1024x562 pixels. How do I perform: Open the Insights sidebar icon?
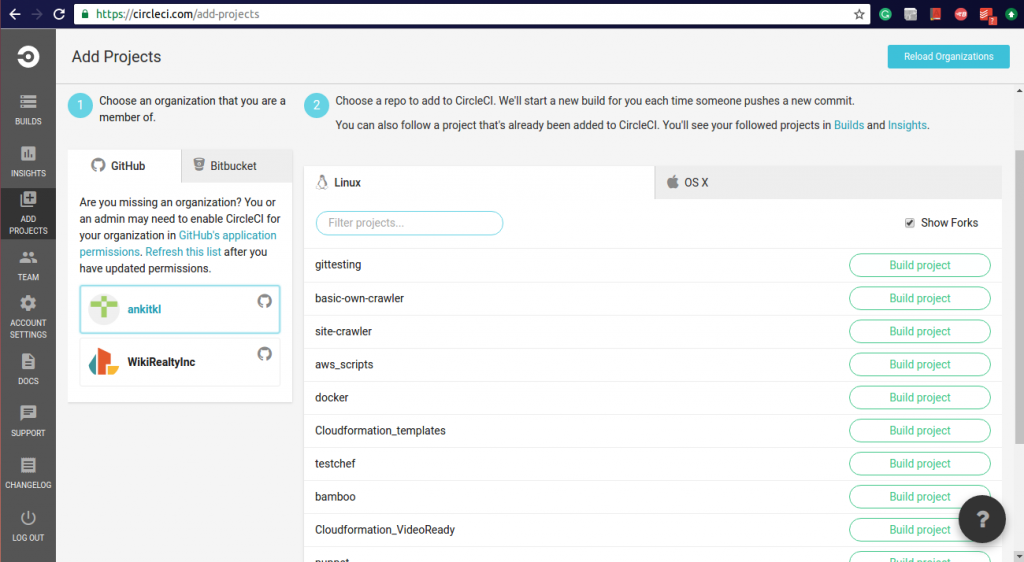(28, 154)
